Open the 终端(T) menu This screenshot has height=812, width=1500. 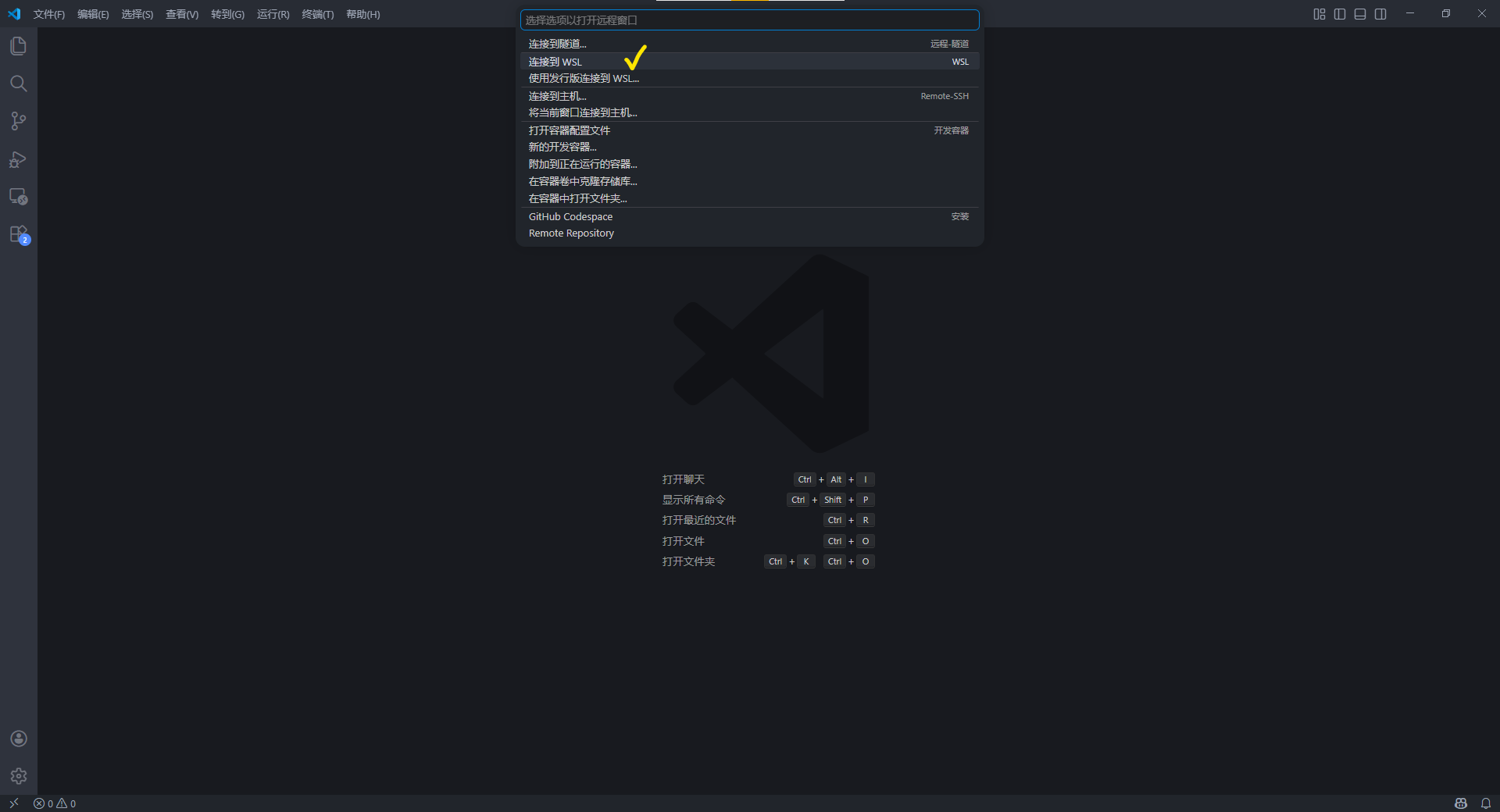[x=317, y=15]
